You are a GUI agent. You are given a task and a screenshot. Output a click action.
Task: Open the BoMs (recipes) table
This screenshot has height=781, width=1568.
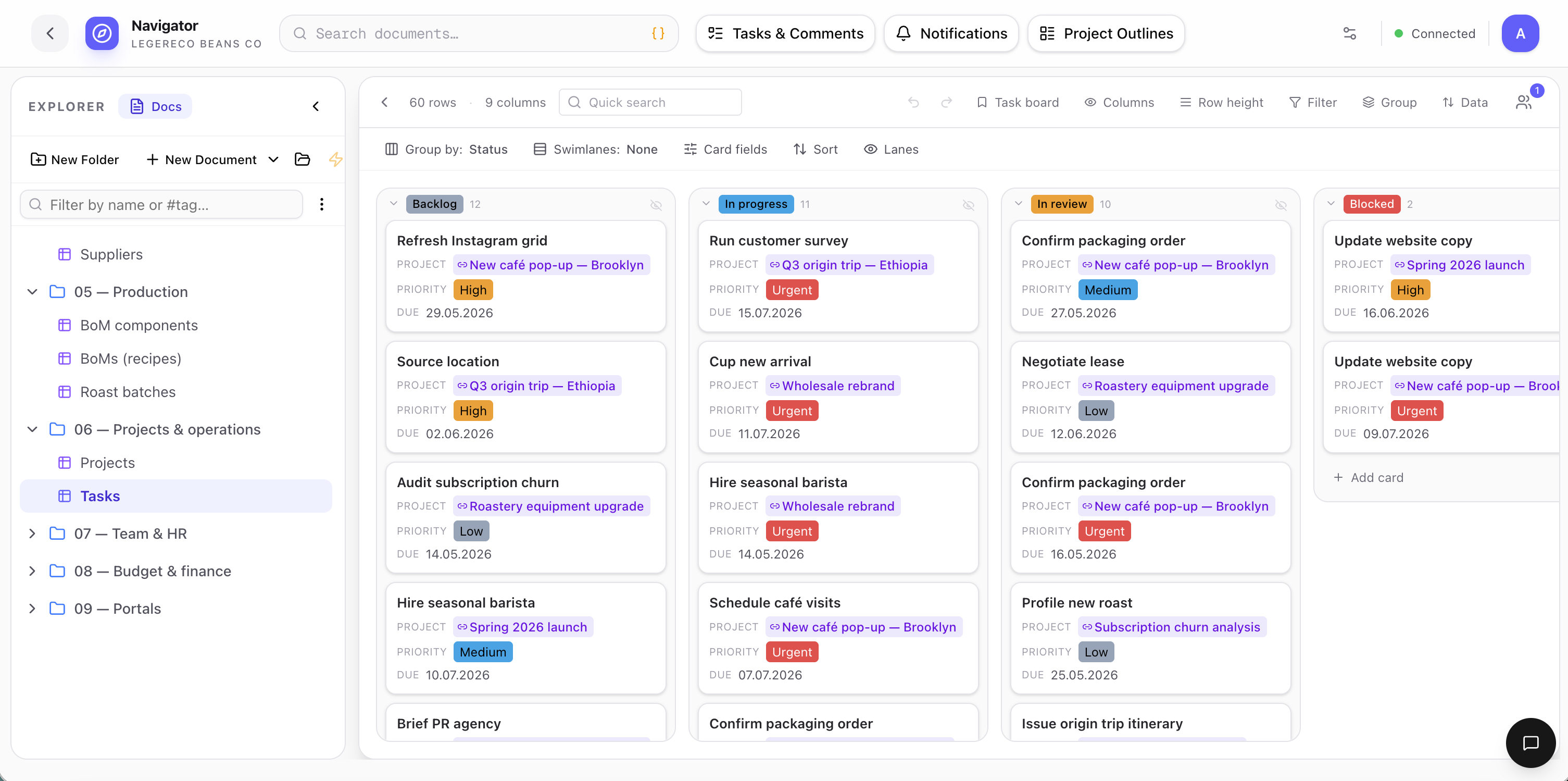(131, 359)
